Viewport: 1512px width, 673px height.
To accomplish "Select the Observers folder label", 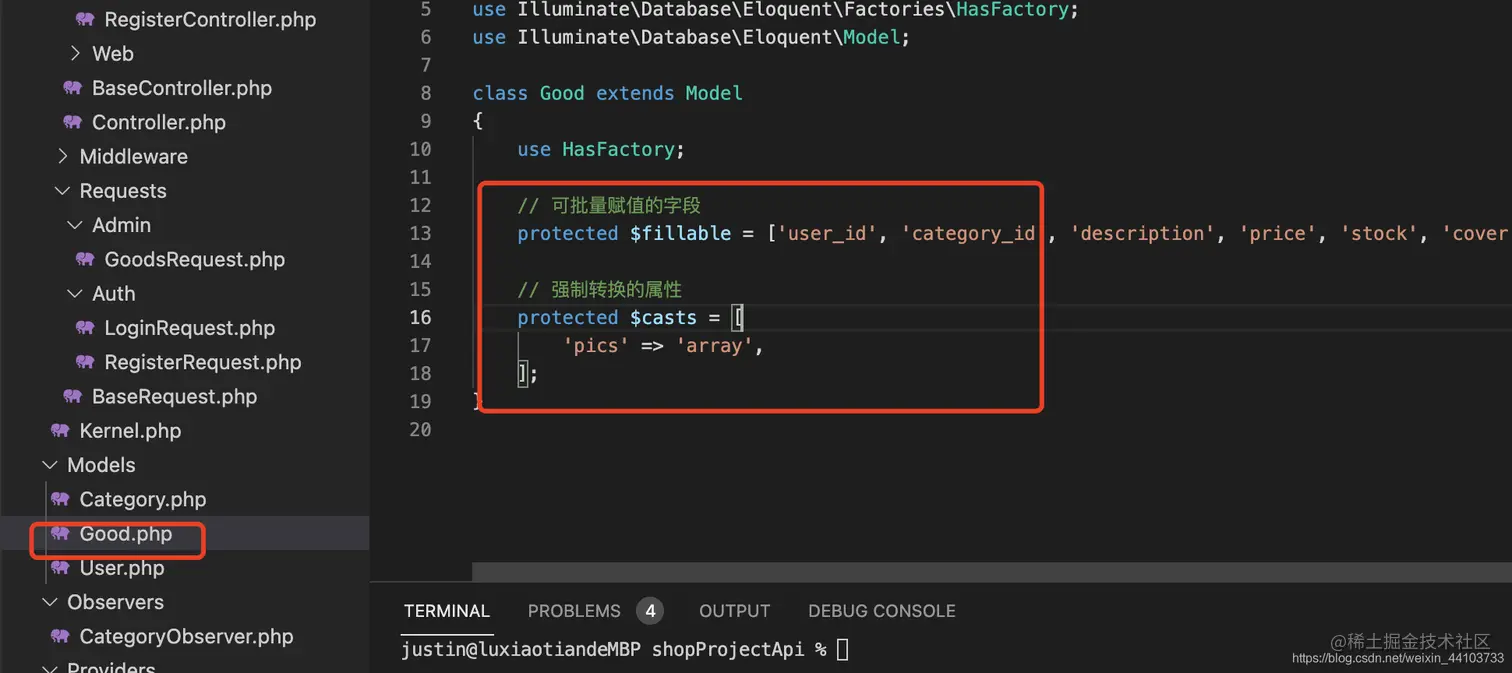I will pyautogui.click(x=115, y=602).
